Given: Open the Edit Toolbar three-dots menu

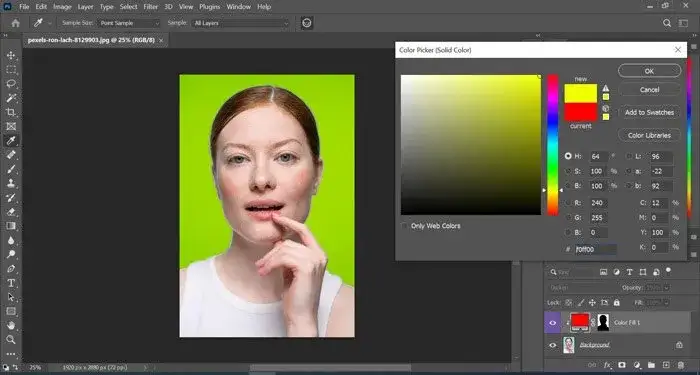Looking at the screenshot, I should tap(11, 354).
